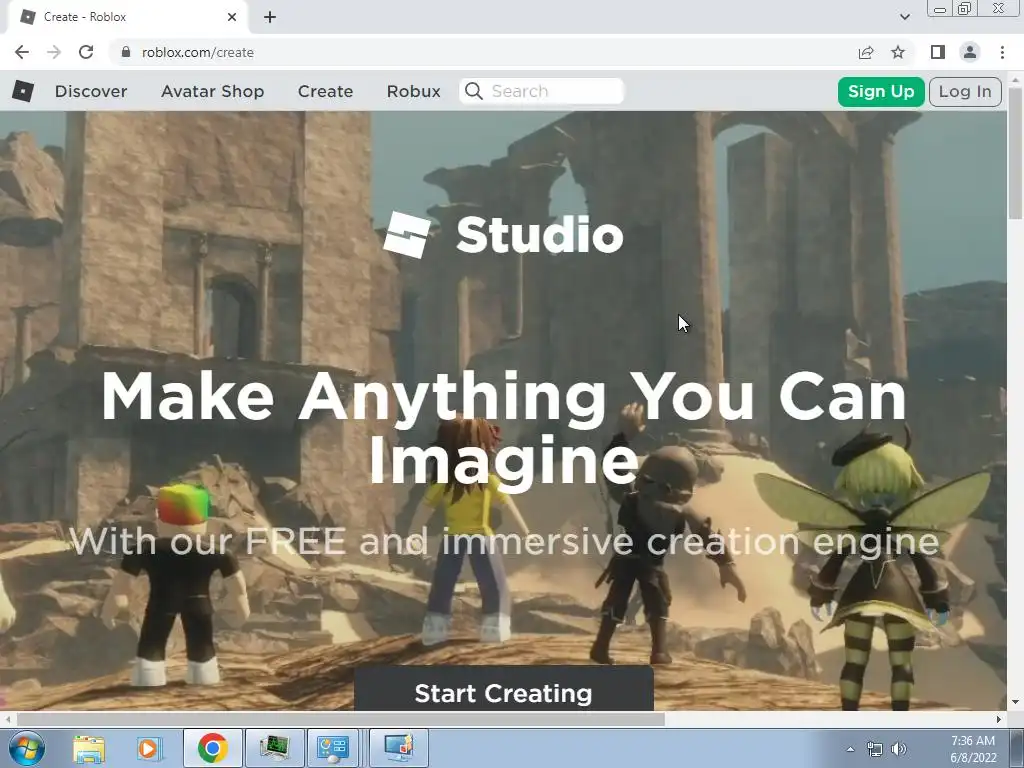1024x768 pixels.
Task: Click the scroll down arrow on vertical scrollbar
Action: [1015, 703]
